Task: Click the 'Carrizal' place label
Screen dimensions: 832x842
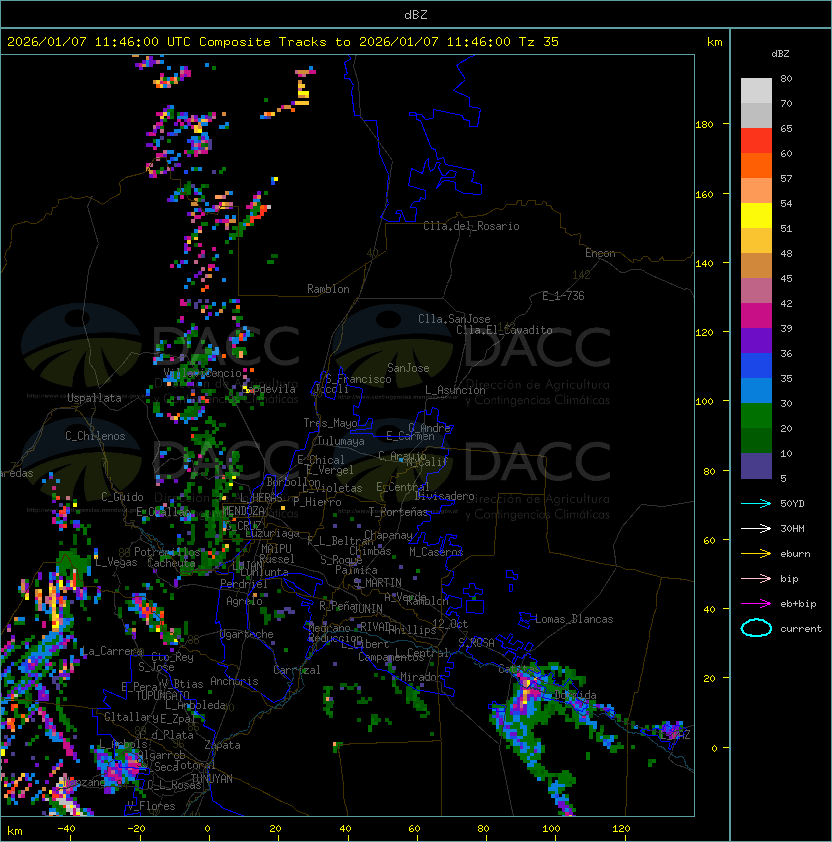Action: [x=297, y=670]
